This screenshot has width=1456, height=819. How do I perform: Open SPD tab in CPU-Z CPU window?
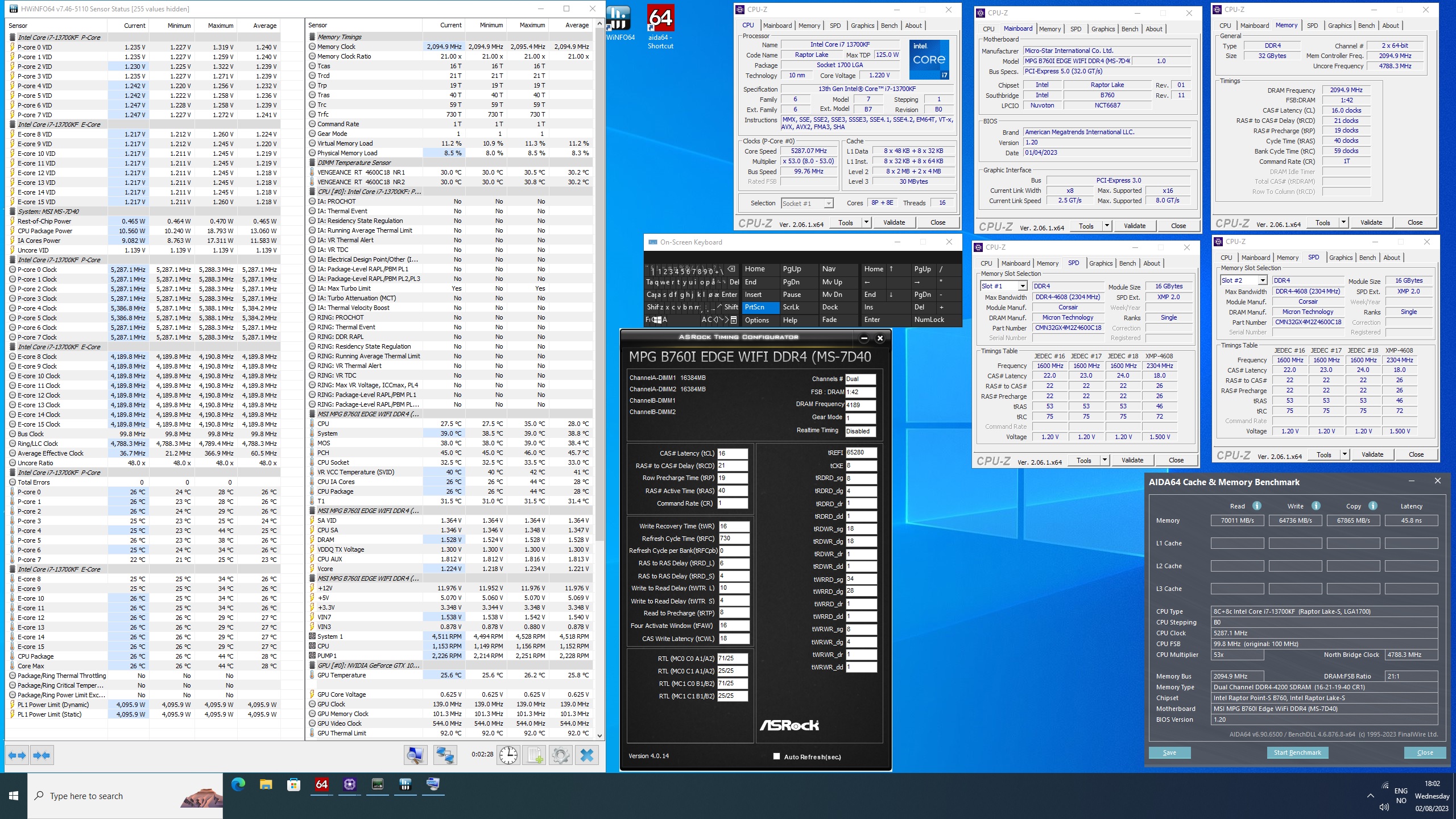click(835, 26)
